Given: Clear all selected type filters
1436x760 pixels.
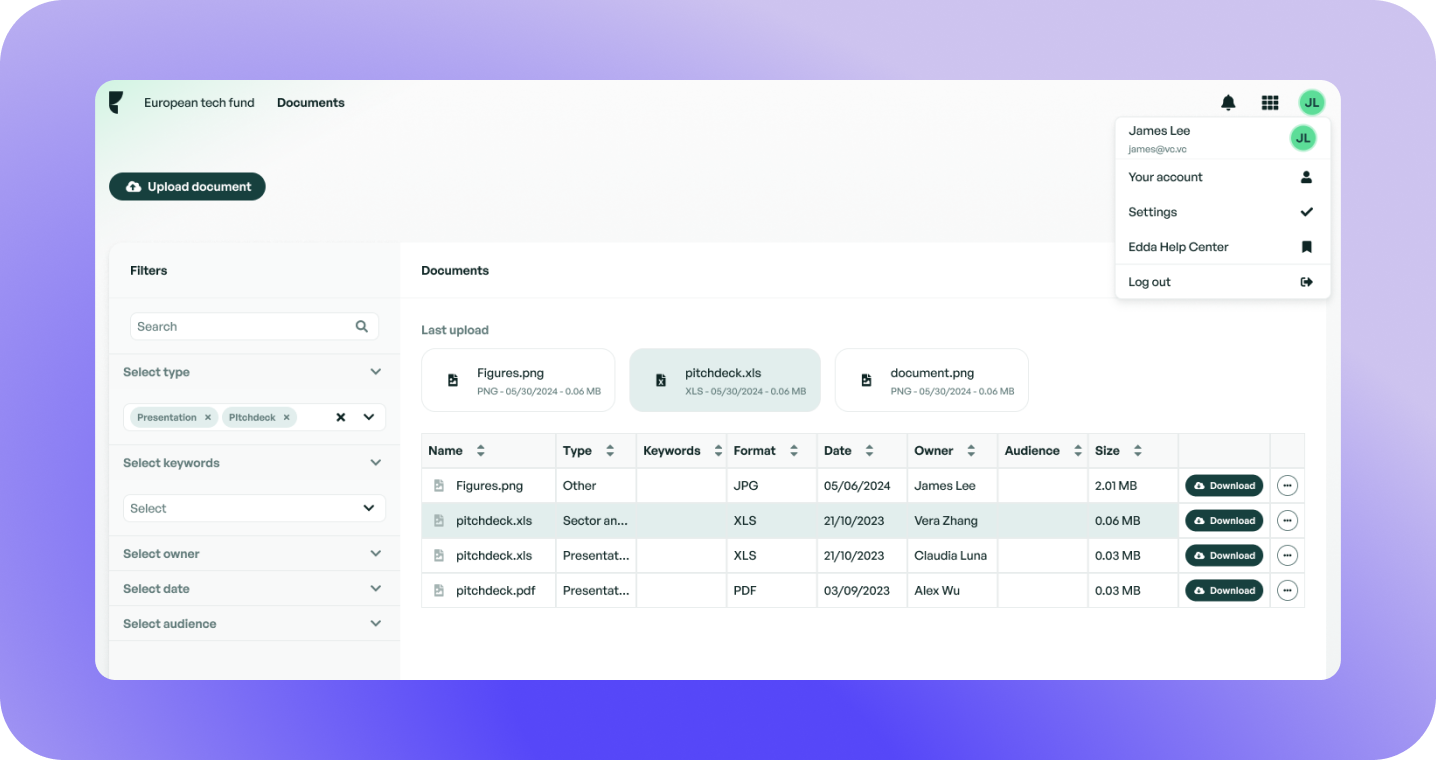Looking at the screenshot, I should coord(340,417).
